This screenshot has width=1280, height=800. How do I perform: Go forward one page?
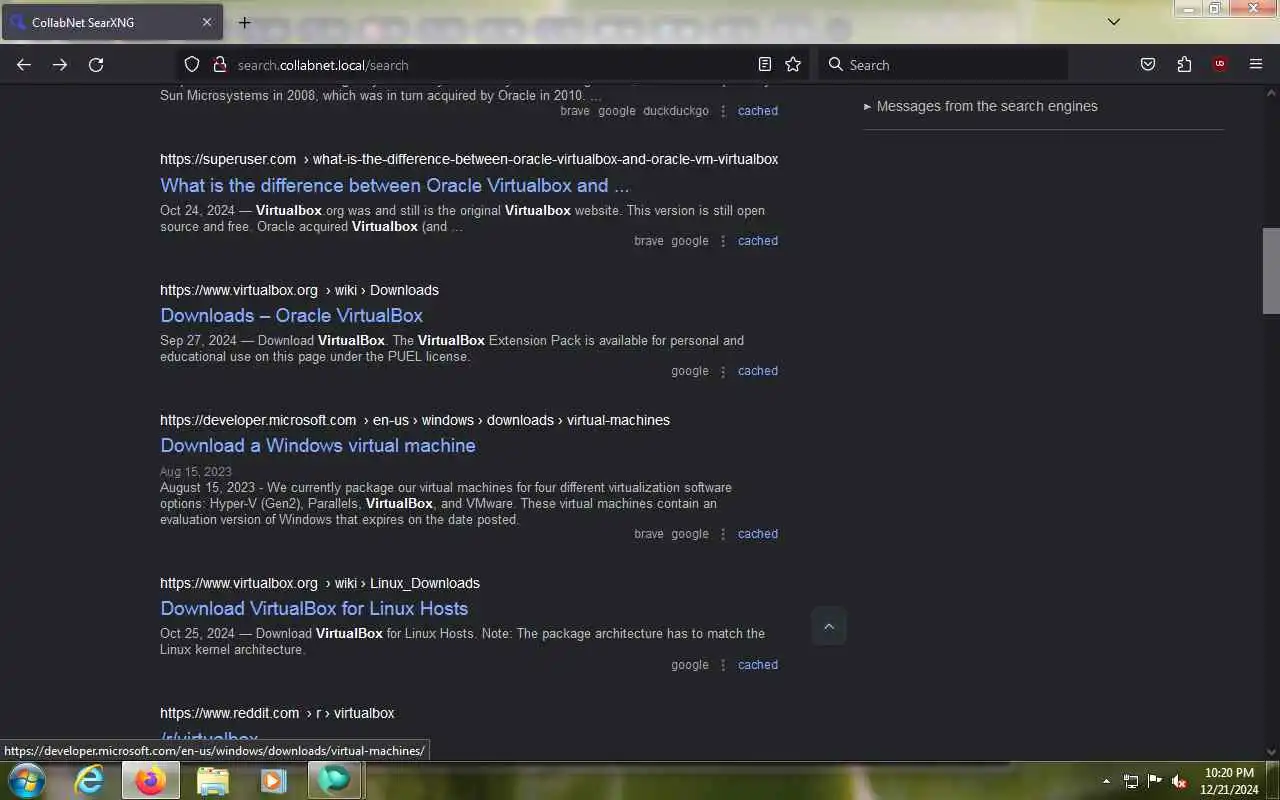tap(60, 65)
